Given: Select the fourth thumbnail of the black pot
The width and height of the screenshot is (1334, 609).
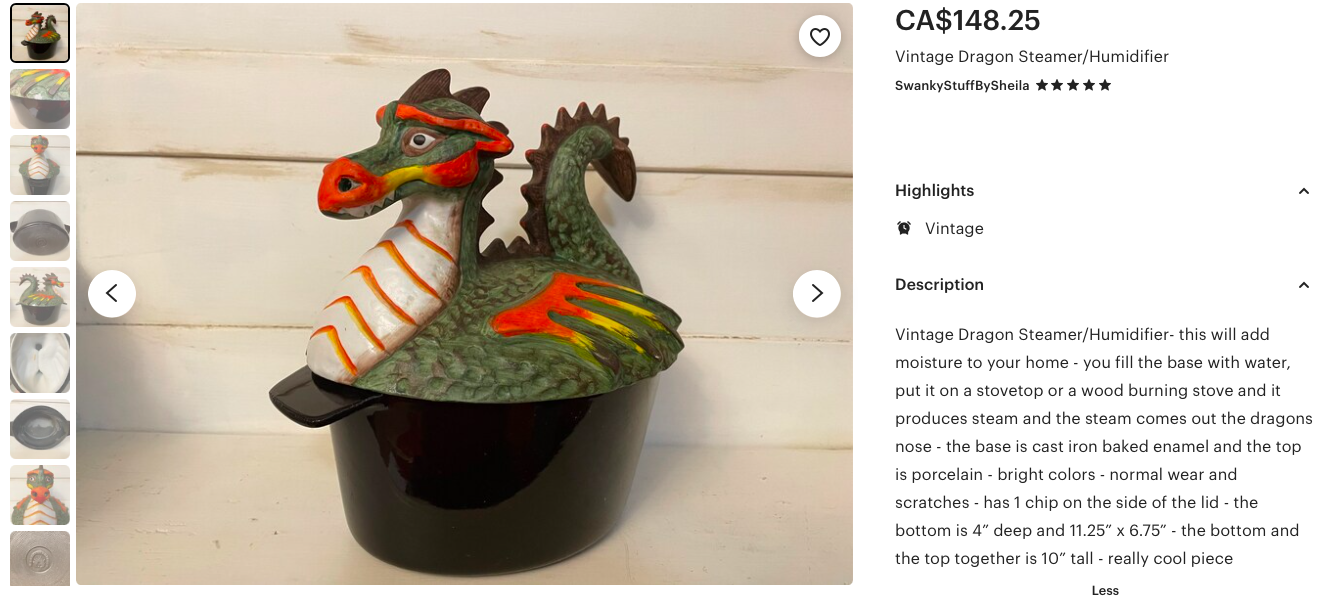Looking at the screenshot, I should pyautogui.click(x=40, y=231).
